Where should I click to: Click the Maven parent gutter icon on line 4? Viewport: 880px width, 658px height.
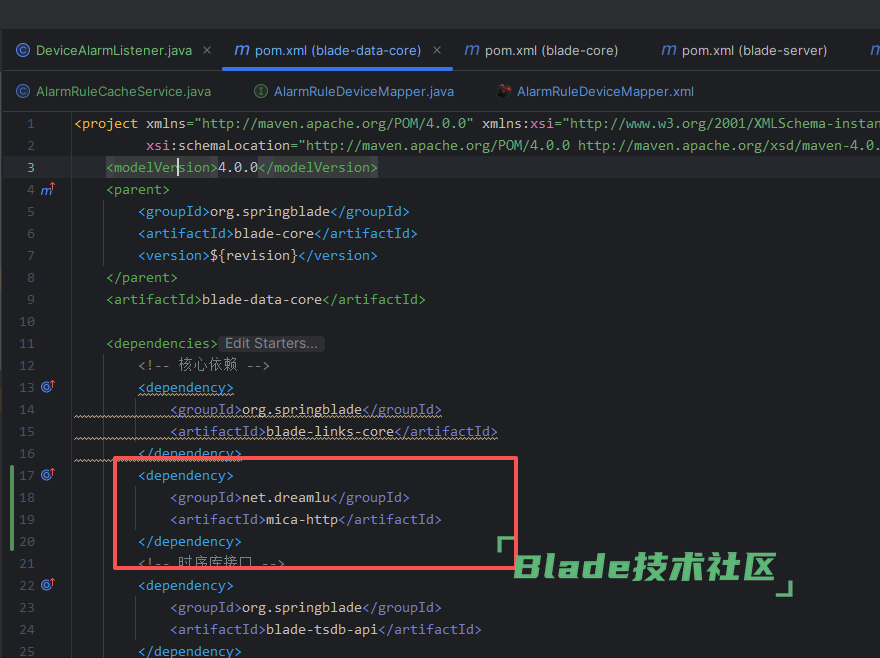pos(47,189)
